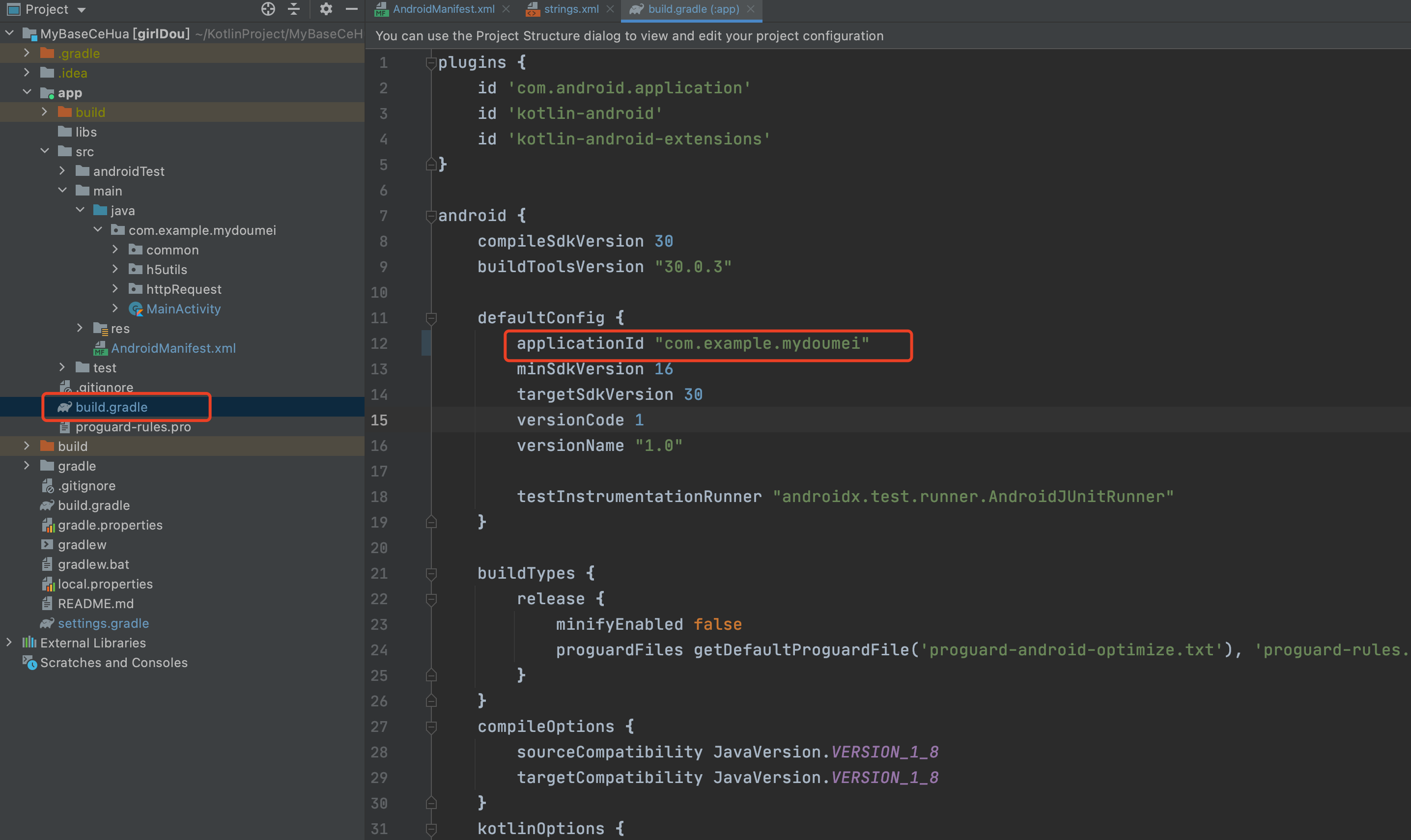Collapse the main folder

pos(62,190)
